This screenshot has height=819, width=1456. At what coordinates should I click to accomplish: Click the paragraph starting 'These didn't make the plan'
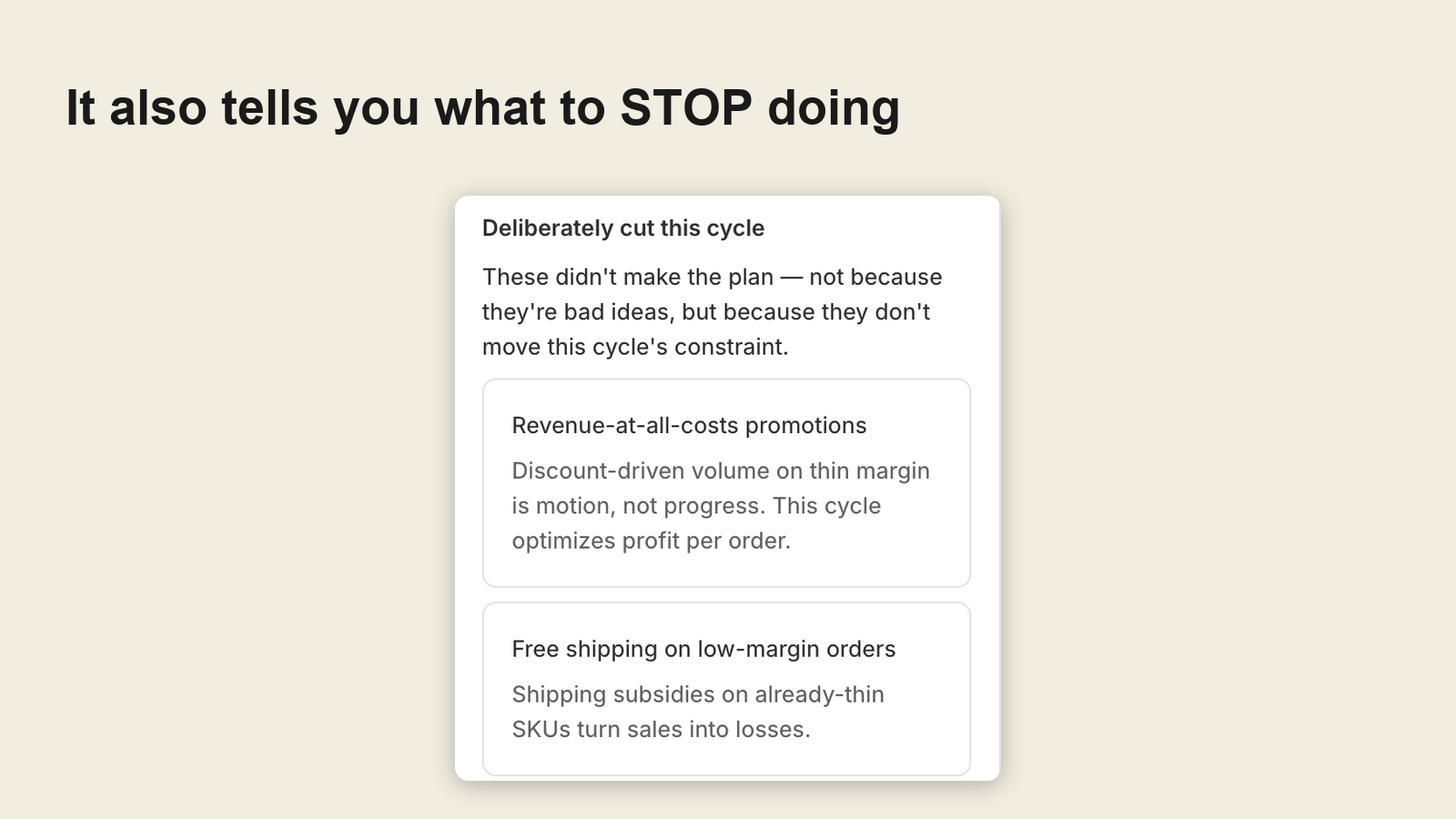713,311
